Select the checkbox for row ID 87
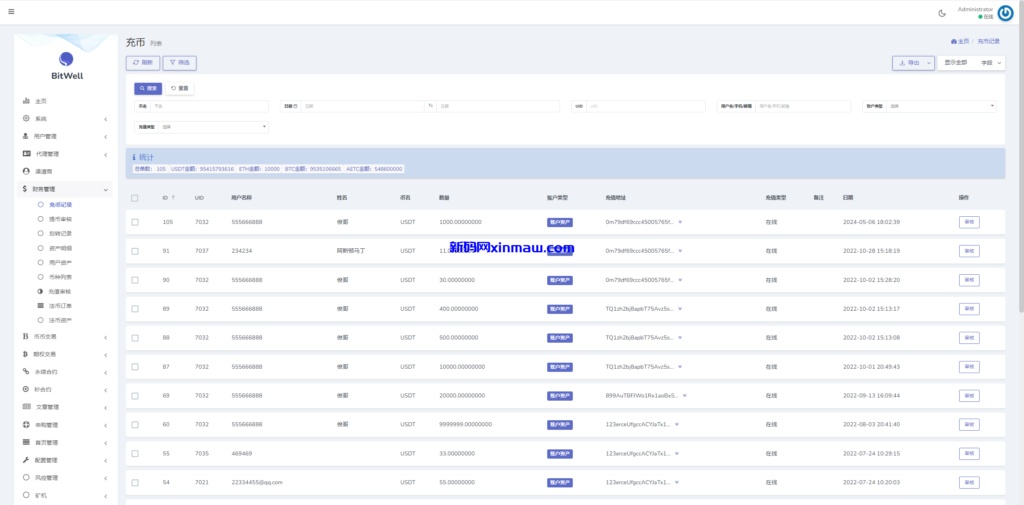 (x=135, y=367)
